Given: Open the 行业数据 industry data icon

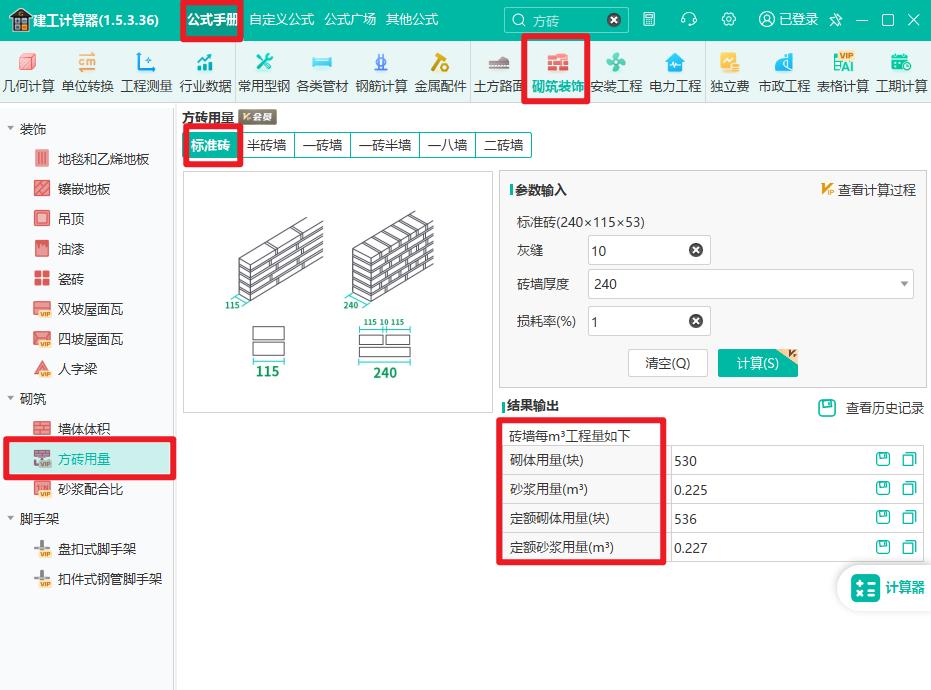Looking at the screenshot, I should pyautogui.click(x=205, y=72).
